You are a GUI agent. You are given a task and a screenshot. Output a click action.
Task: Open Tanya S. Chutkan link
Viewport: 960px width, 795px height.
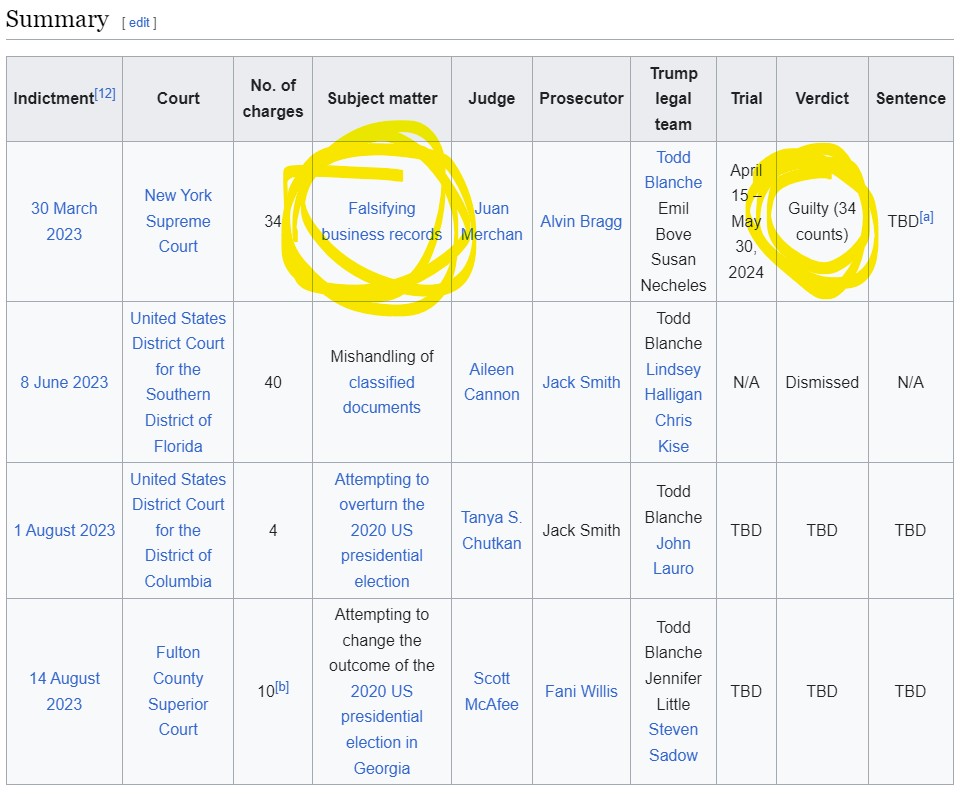click(492, 530)
